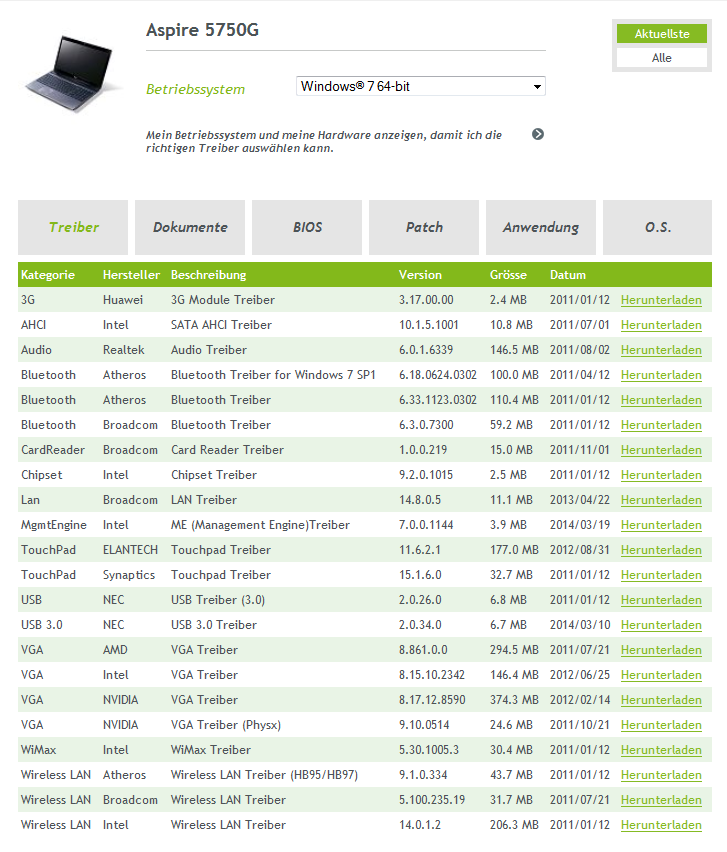
Task: Click the size cell 374.3 MB
Action: click(x=514, y=700)
